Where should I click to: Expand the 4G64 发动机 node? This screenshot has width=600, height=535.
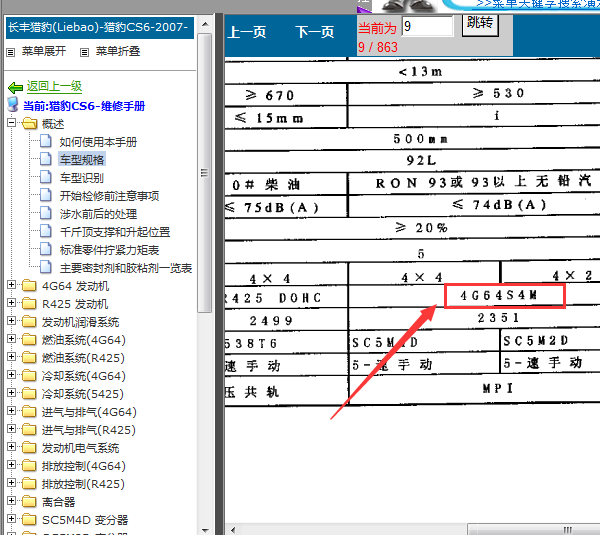pyautogui.click(x=11, y=285)
